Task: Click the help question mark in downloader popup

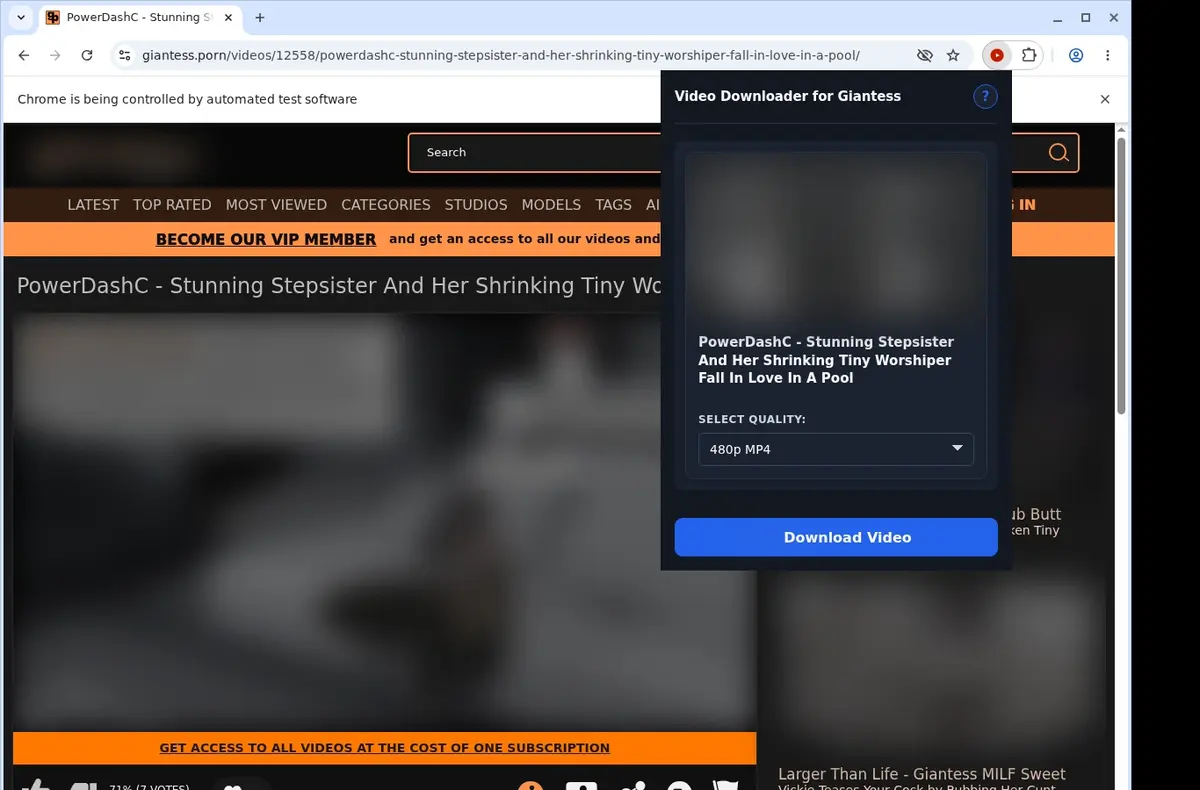Action: click(985, 96)
